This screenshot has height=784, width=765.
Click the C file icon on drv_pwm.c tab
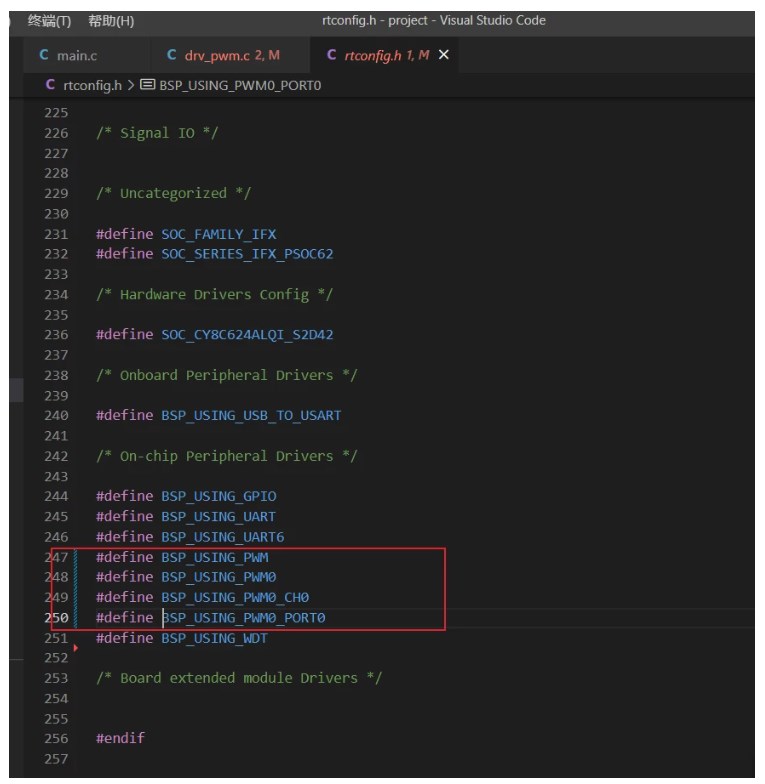[x=172, y=55]
